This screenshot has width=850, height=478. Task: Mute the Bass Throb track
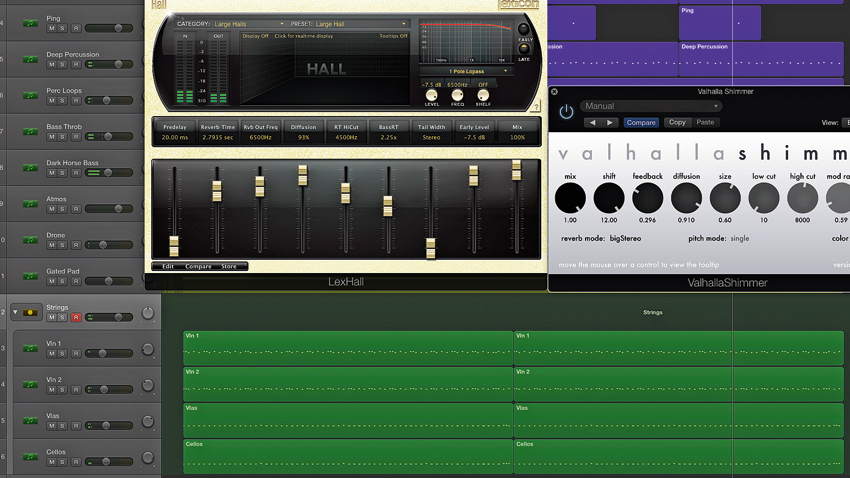point(51,137)
